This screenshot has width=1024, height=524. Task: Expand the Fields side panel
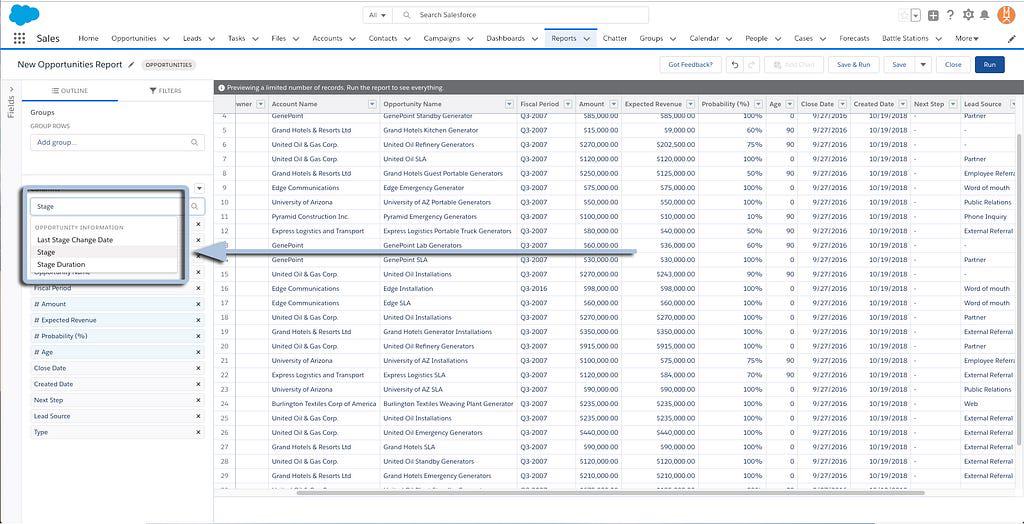tap(11, 100)
